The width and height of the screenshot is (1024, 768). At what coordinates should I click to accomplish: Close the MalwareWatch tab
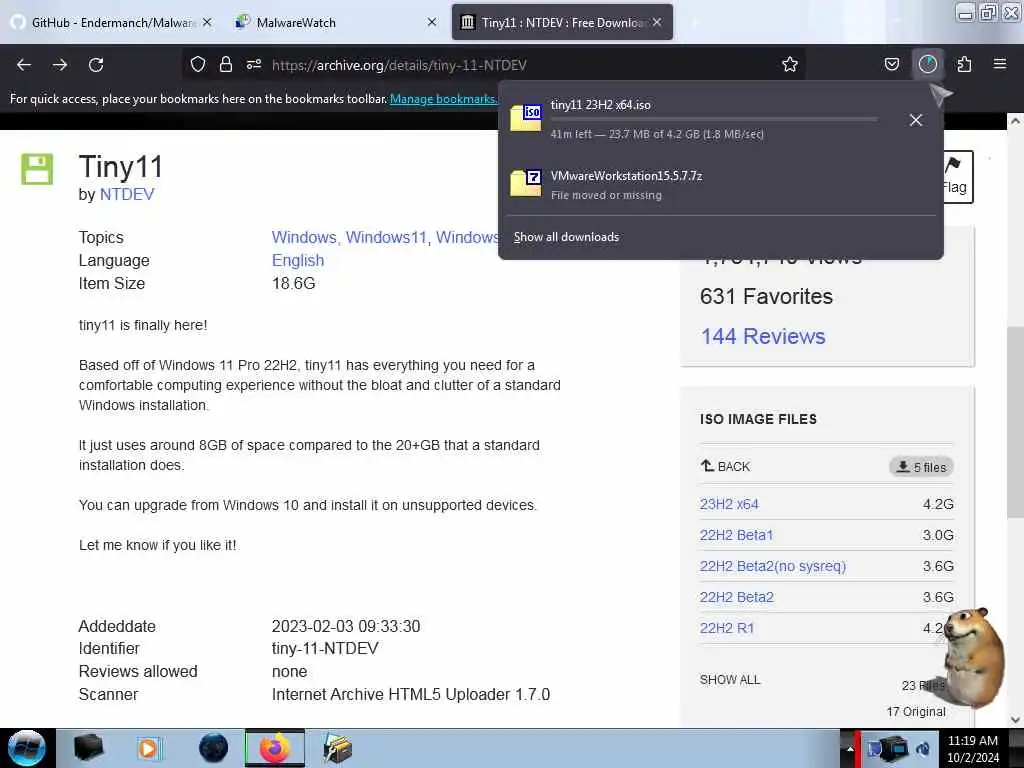pyautogui.click(x=432, y=22)
